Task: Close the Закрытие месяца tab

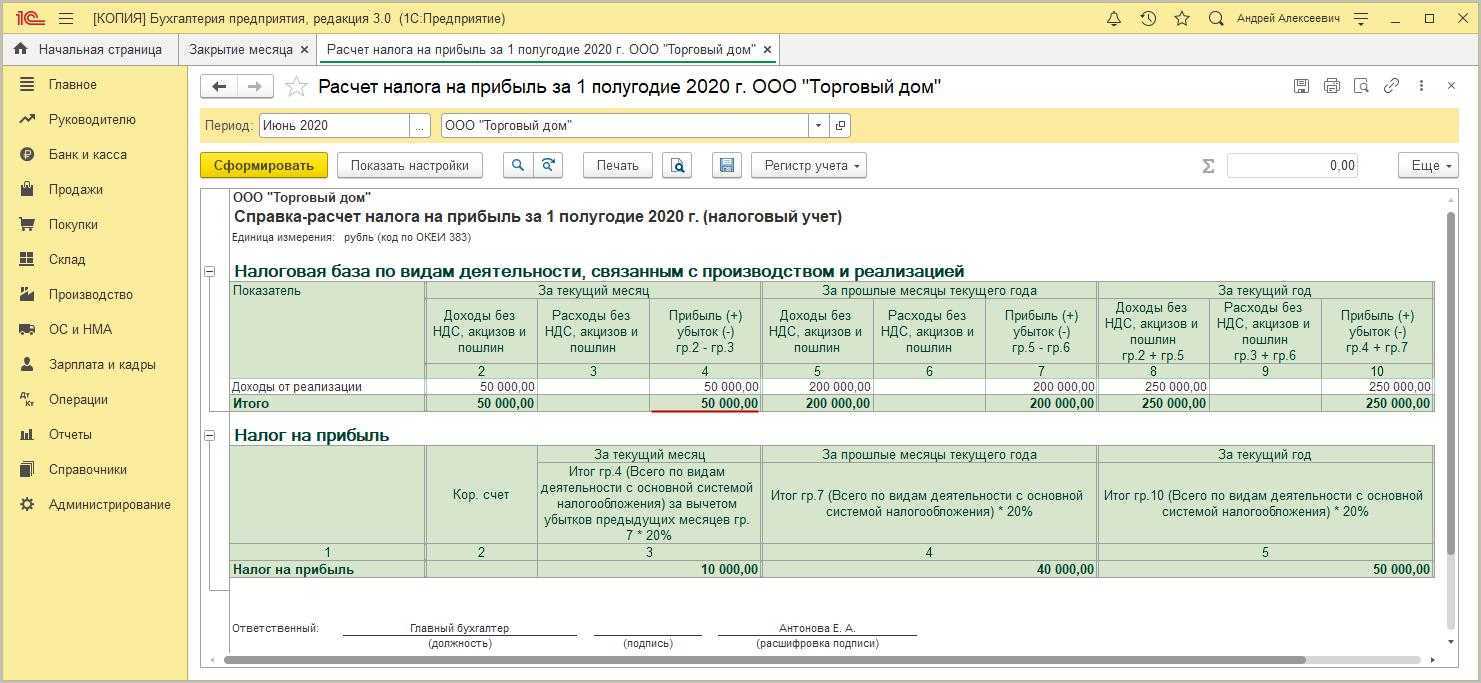Action: pyautogui.click(x=305, y=49)
